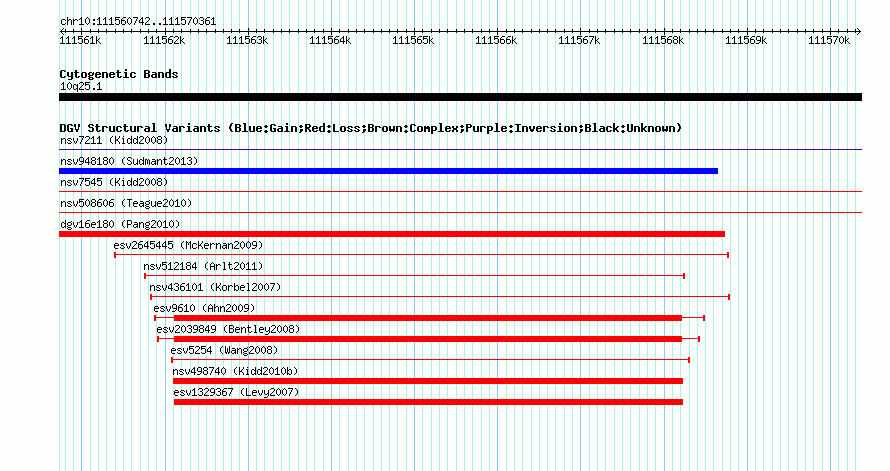Click the dgv16e180 (Pang2010) label
This screenshot has height=471, width=890.
[120, 224]
